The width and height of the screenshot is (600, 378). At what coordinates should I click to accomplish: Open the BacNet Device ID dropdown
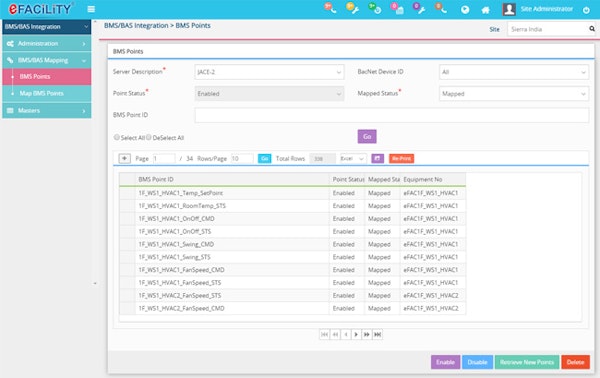pos(514,72)
